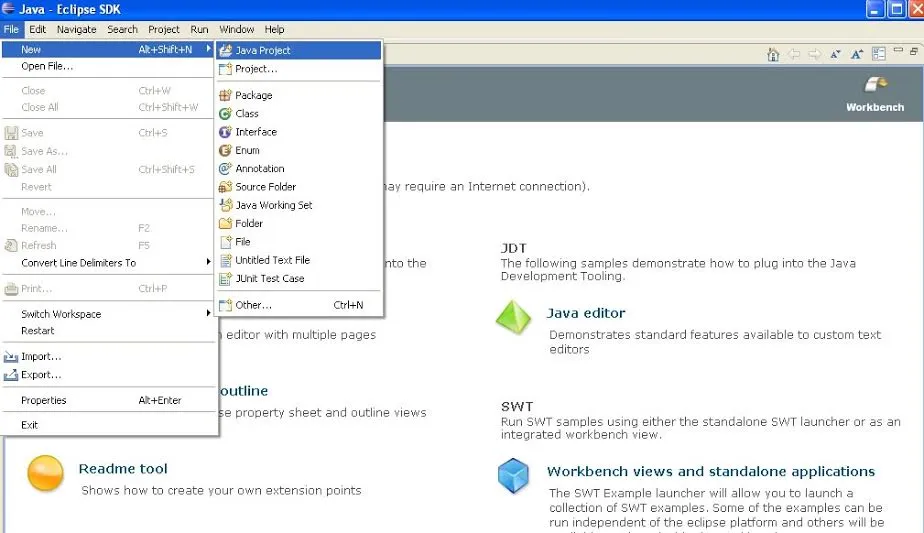Follow Workbench views and standalone applications link
Screen dimensions: 924x533
point(710,471)
